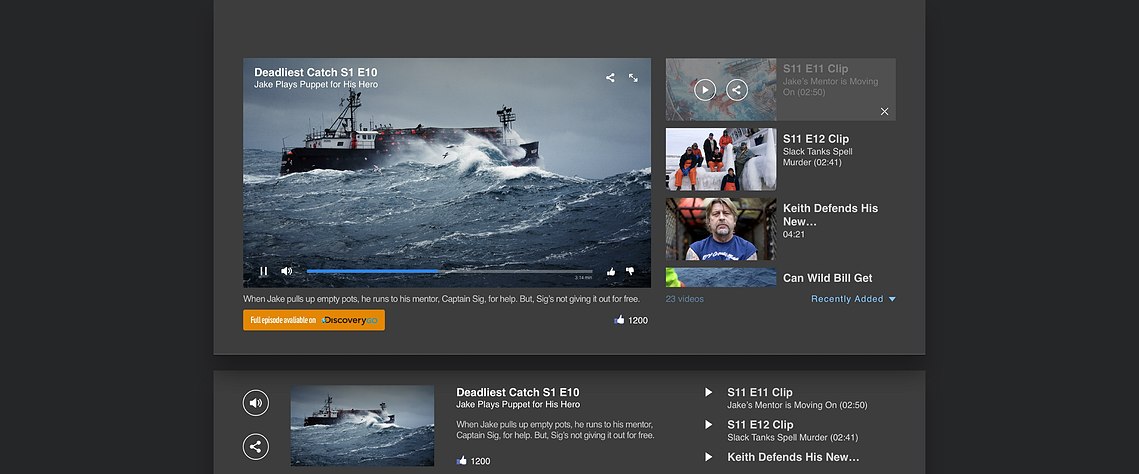The width and height of the screenshot is (1139, 474).
Task: Click the Deadliest Catch S1 E10 player title
Action: pyautogui.click(x=315, y=73)
